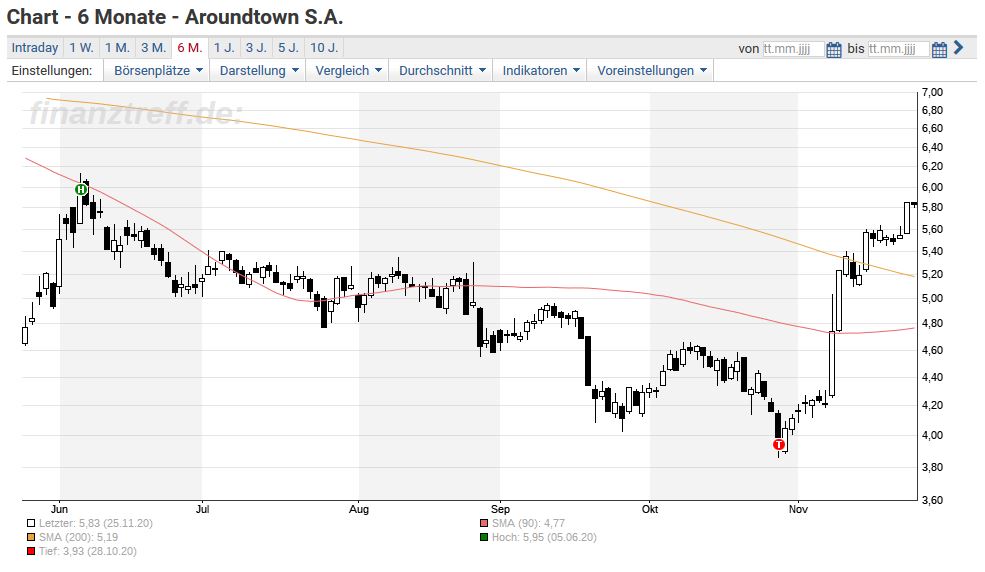Screen dimensions: 985x572
Task: Select the 3 M. time range tab
Action: pos(153,48)
